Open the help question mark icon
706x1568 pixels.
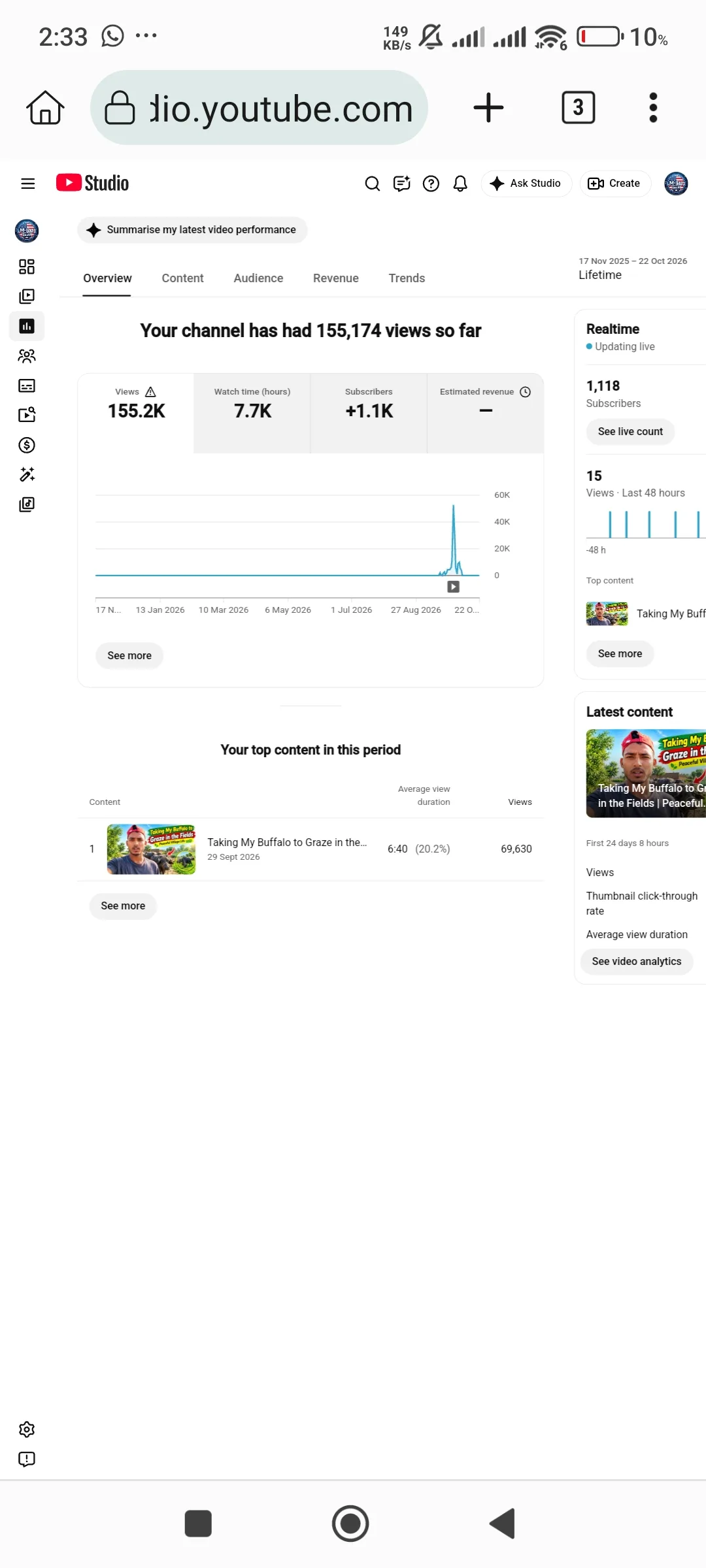(431, 184)
